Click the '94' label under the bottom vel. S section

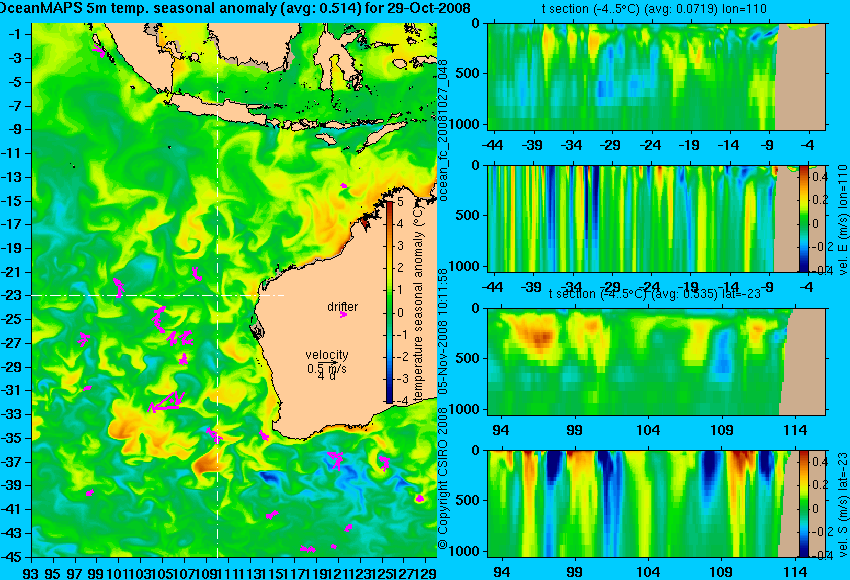(x=501, y=572)
